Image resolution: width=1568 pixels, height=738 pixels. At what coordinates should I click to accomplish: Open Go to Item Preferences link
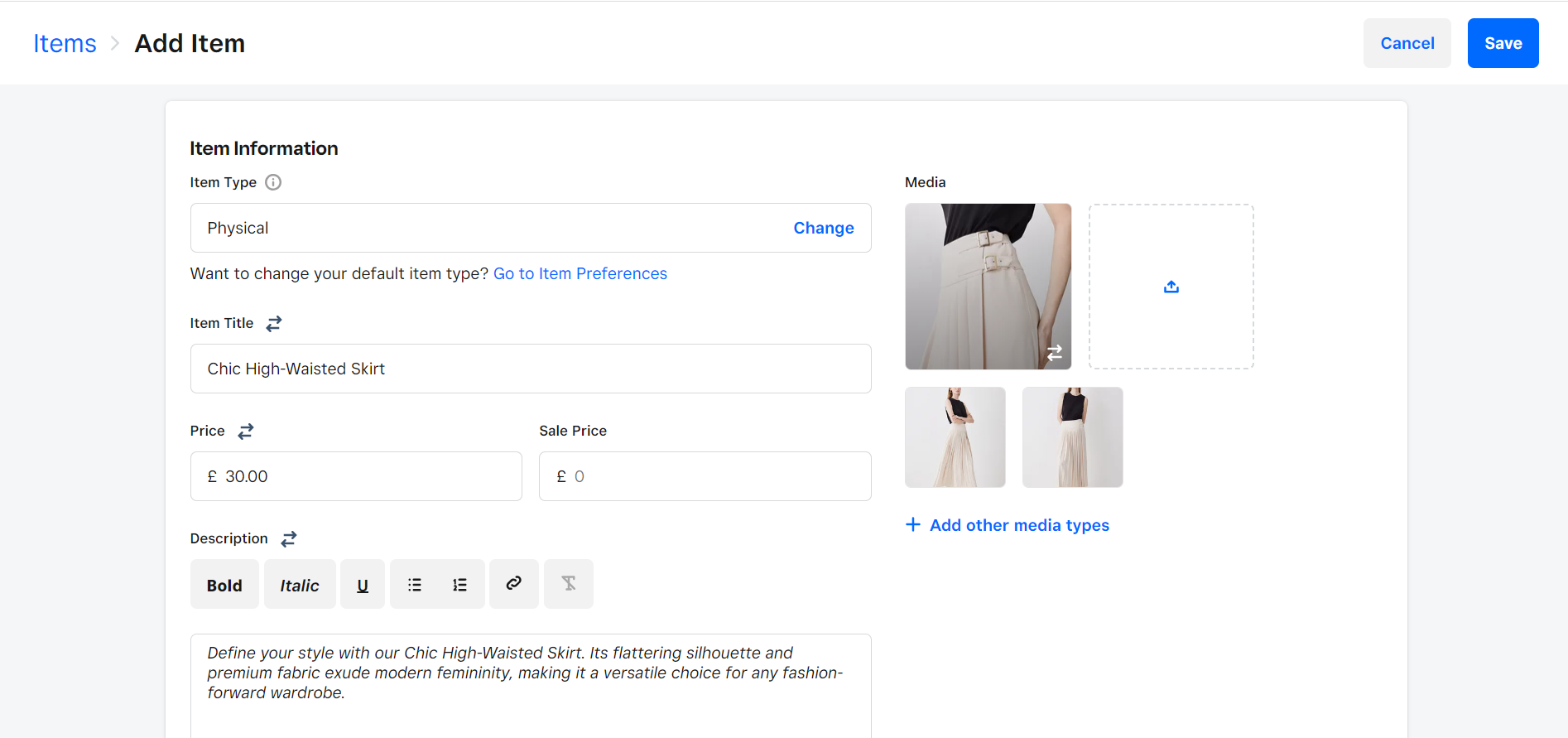click(x=580, y=274)
